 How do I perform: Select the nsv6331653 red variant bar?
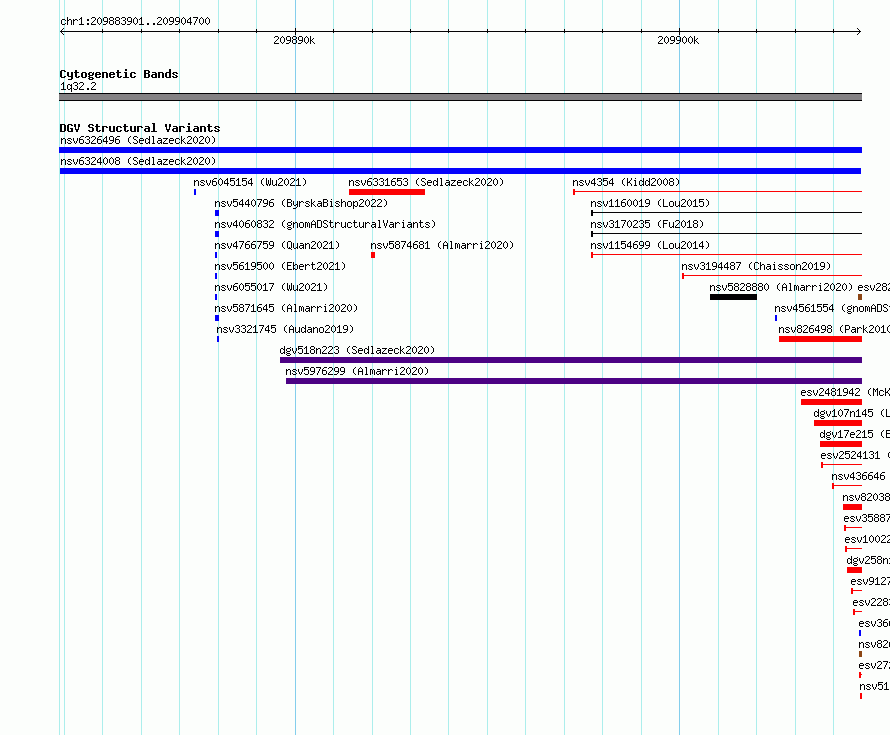point(387,192)
